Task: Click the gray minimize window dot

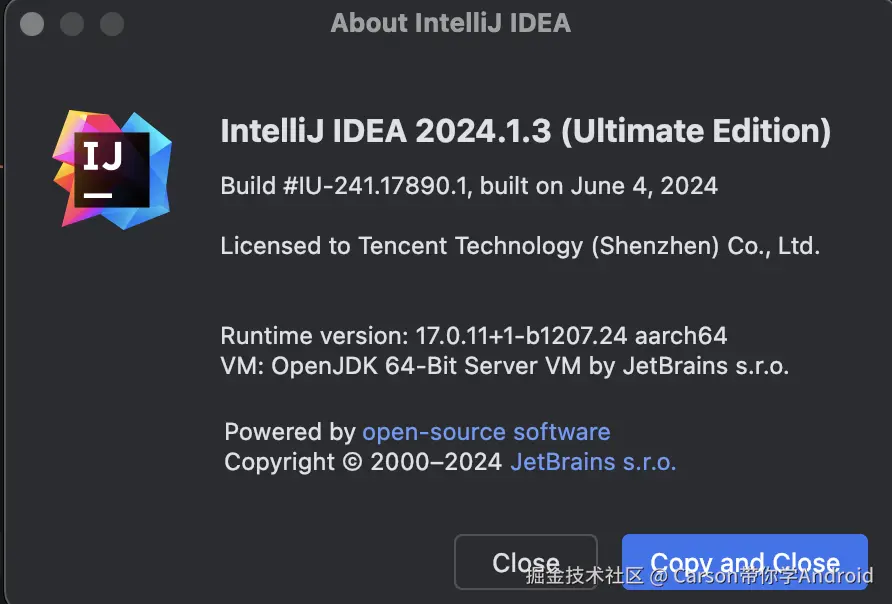Action: (x=72, y=24)
